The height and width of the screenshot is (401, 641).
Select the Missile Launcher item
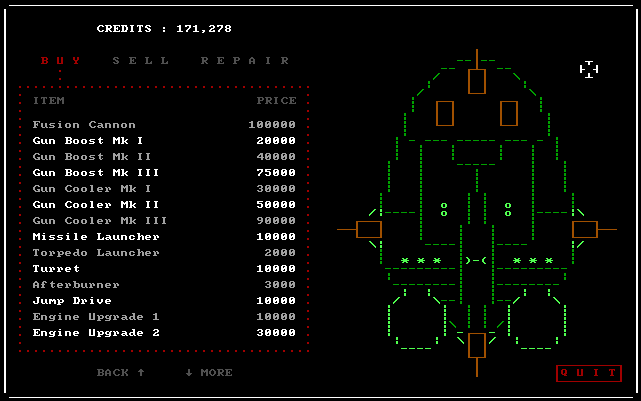click(96, 237)
